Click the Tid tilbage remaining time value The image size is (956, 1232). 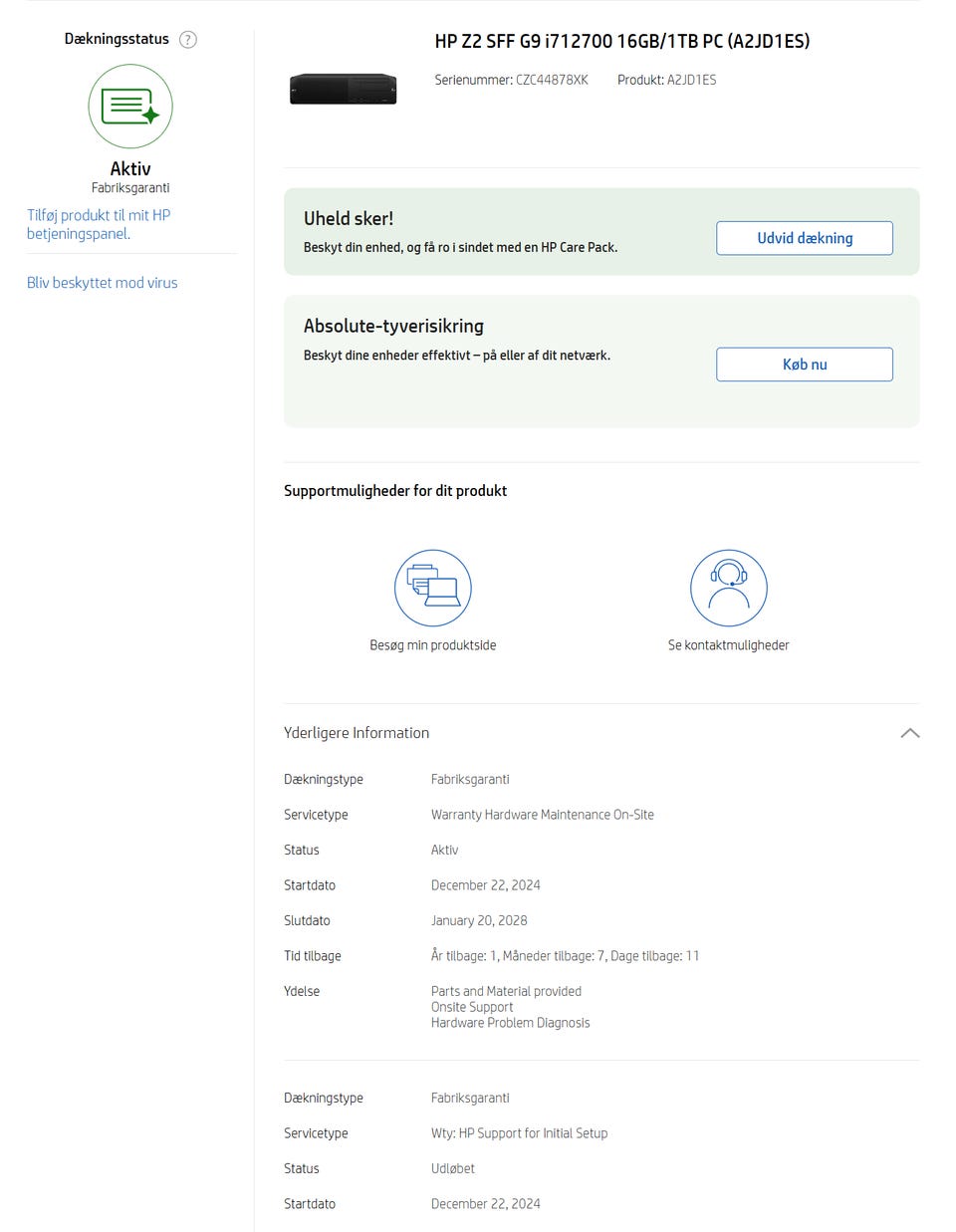566,956
